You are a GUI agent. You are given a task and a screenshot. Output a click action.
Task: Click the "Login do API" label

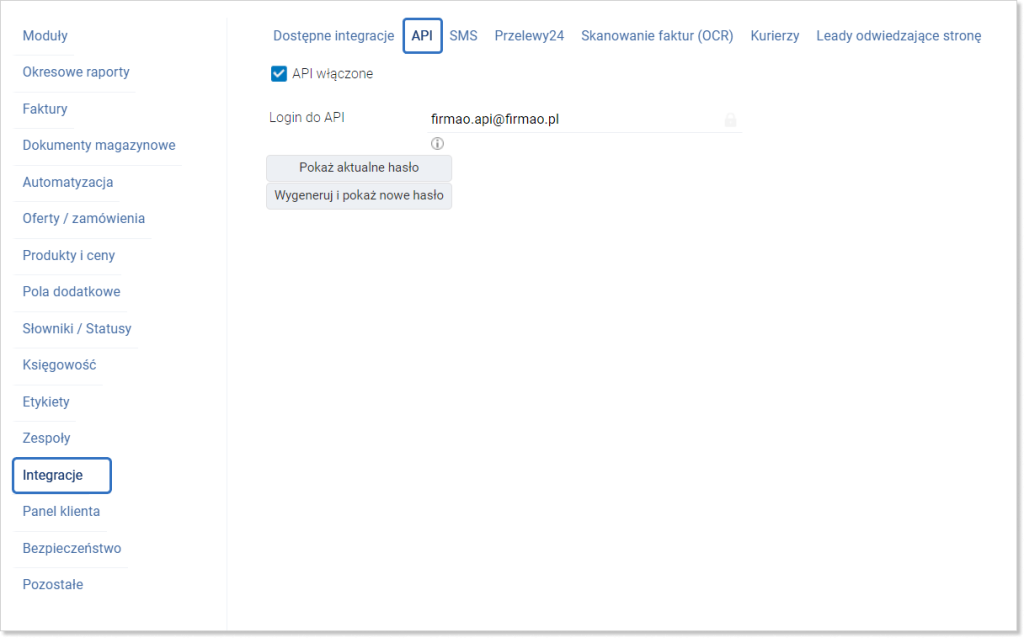(307, 118)
